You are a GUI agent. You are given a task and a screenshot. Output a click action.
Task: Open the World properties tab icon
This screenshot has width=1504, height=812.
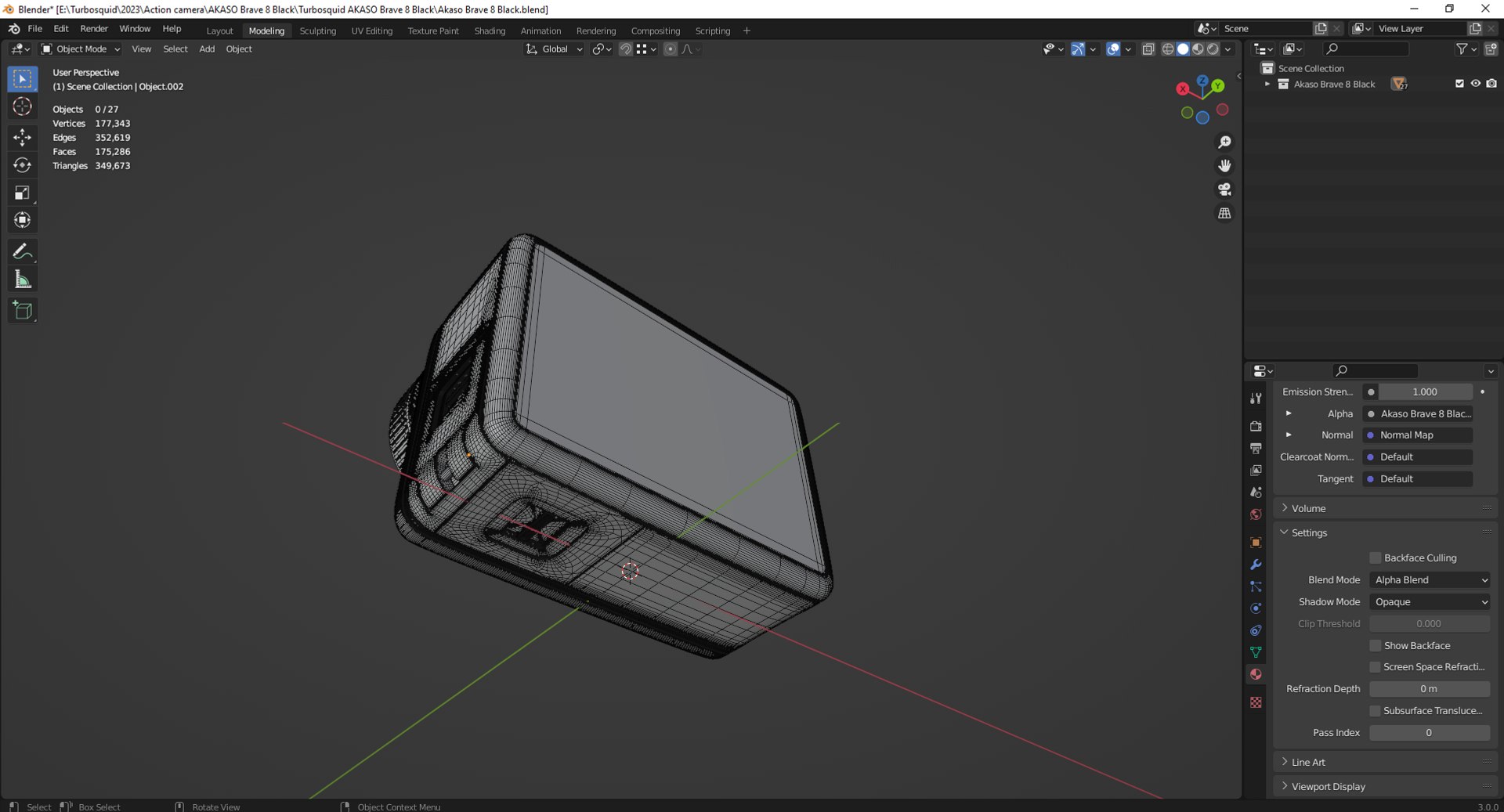1256,514
